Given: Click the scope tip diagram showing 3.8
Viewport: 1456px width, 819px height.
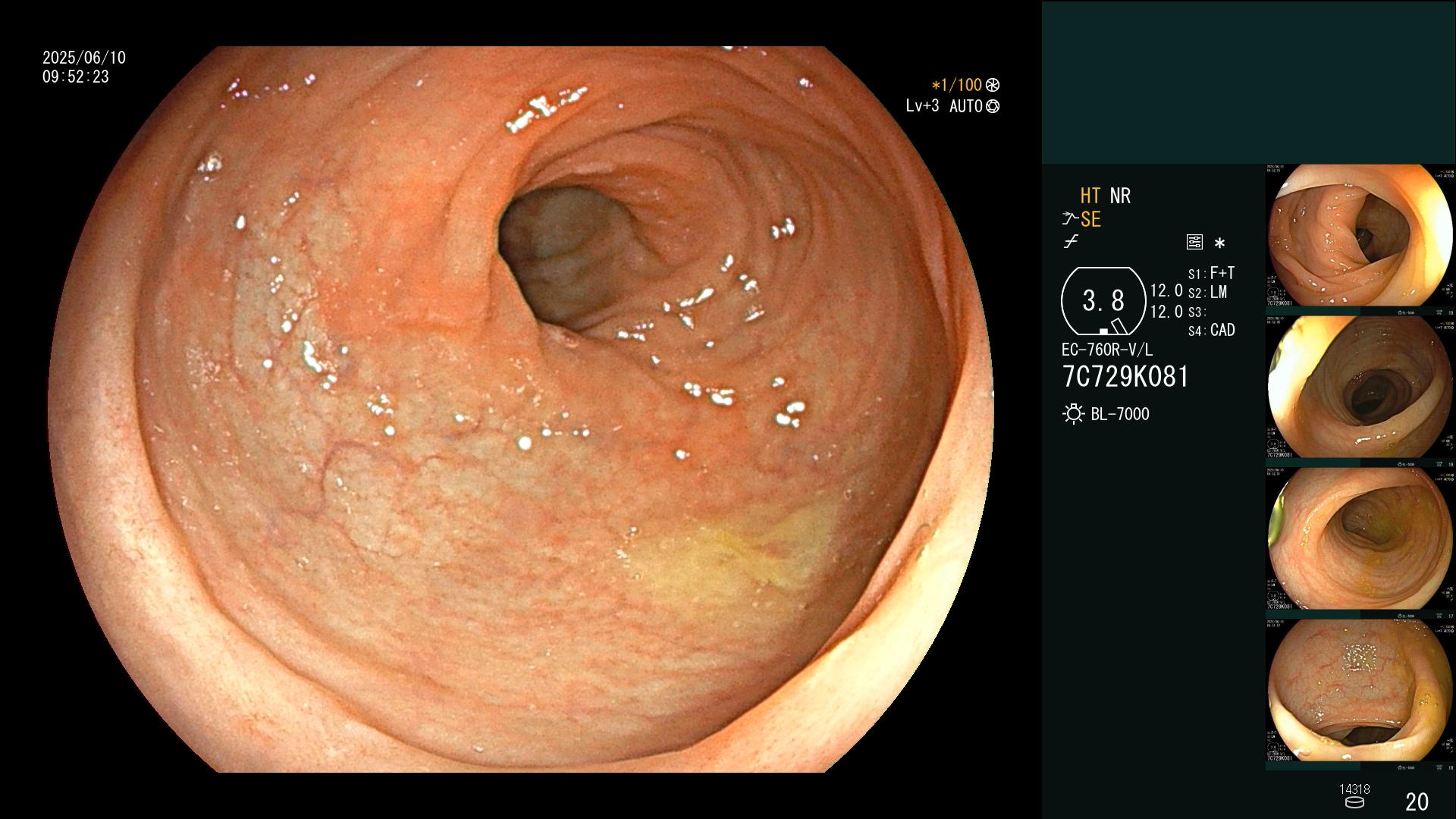Looking at the screenshot, I should 1103,301.
